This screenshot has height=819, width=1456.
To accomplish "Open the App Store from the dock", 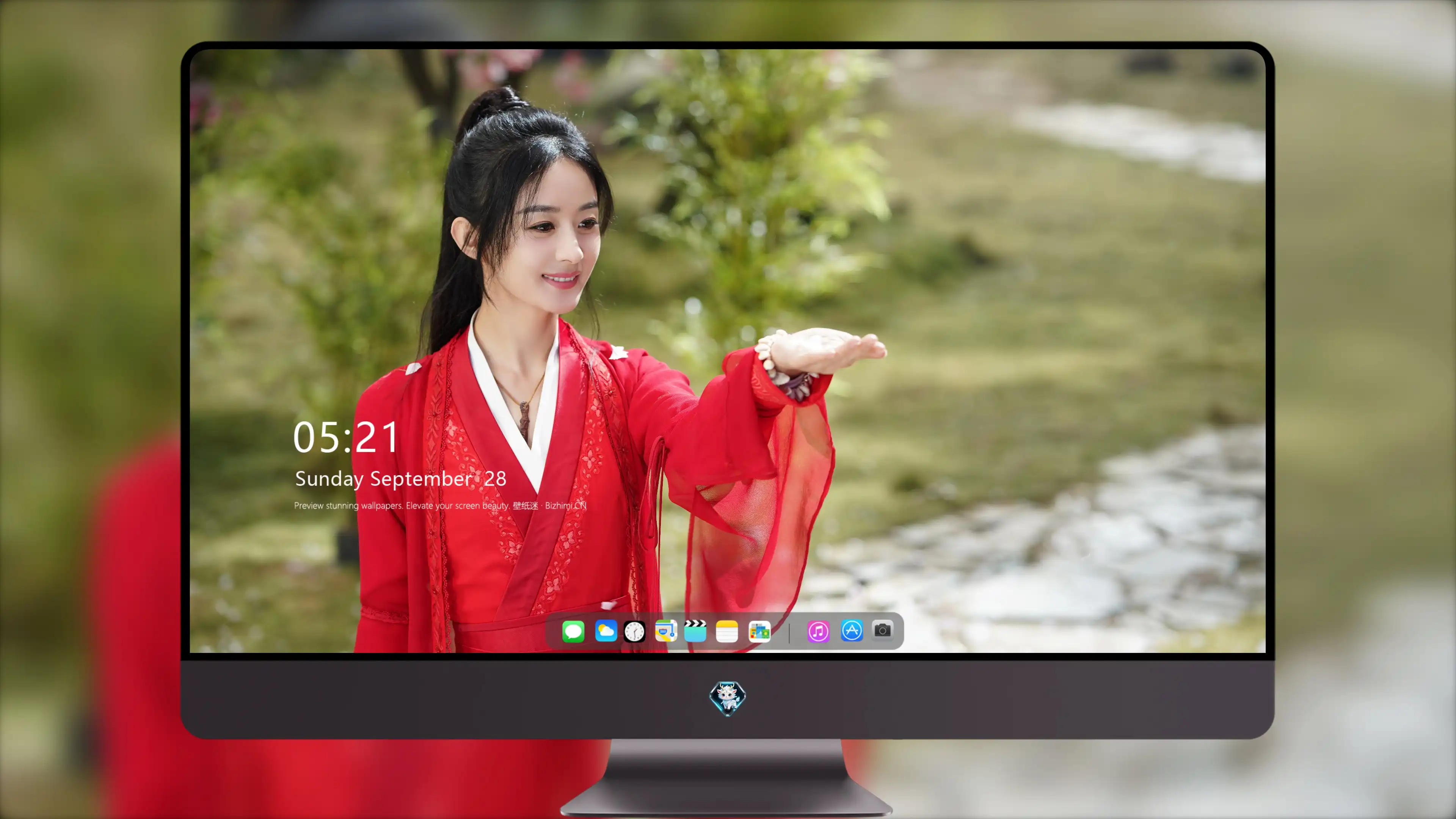I will (x=852, y=631).
